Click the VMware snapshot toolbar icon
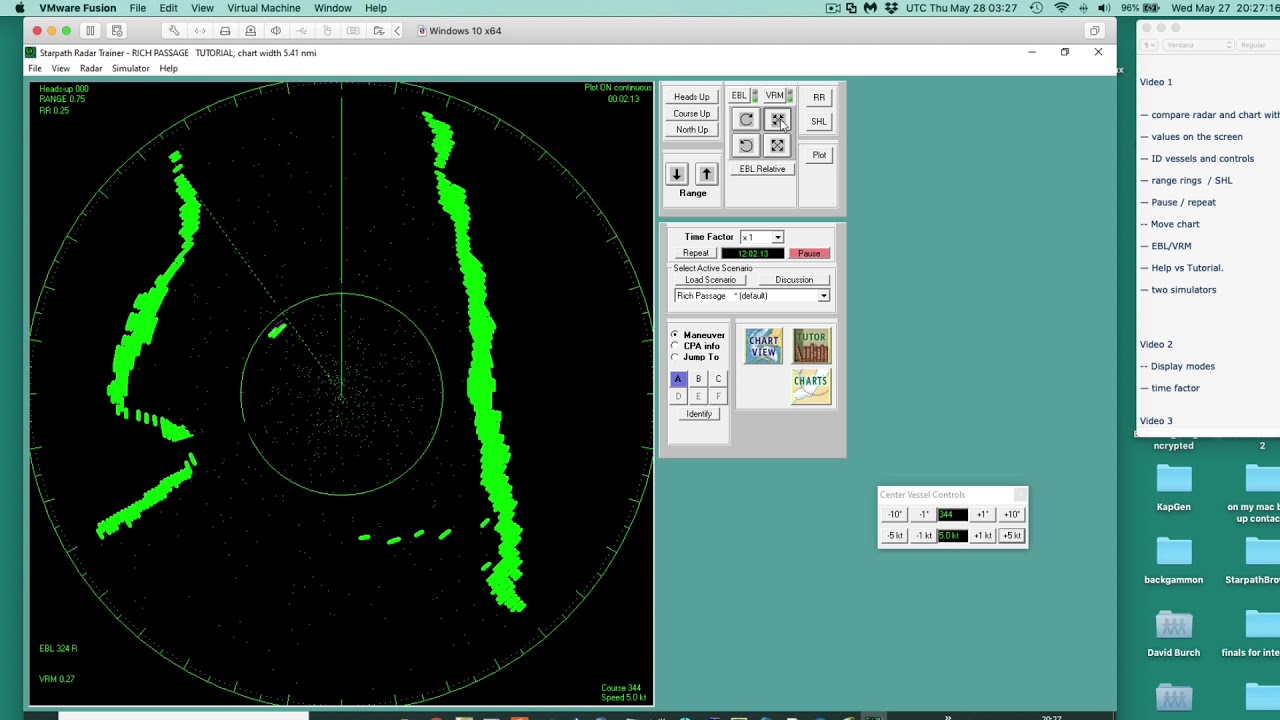Screen dimensions: 1280x720 point(116,31)
